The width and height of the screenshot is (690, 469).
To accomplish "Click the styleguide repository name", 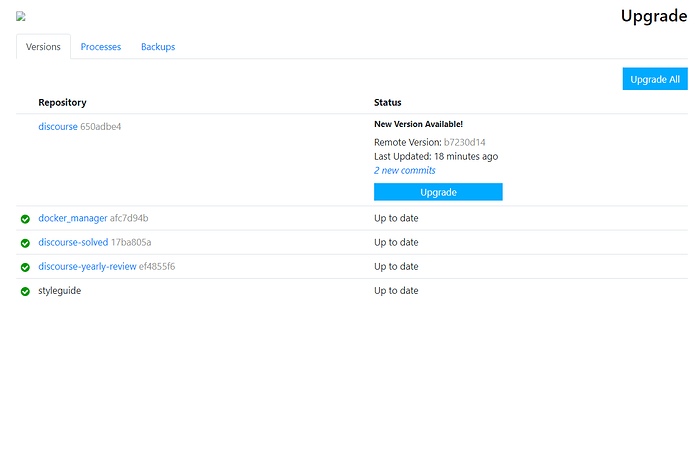I will 59,291.
